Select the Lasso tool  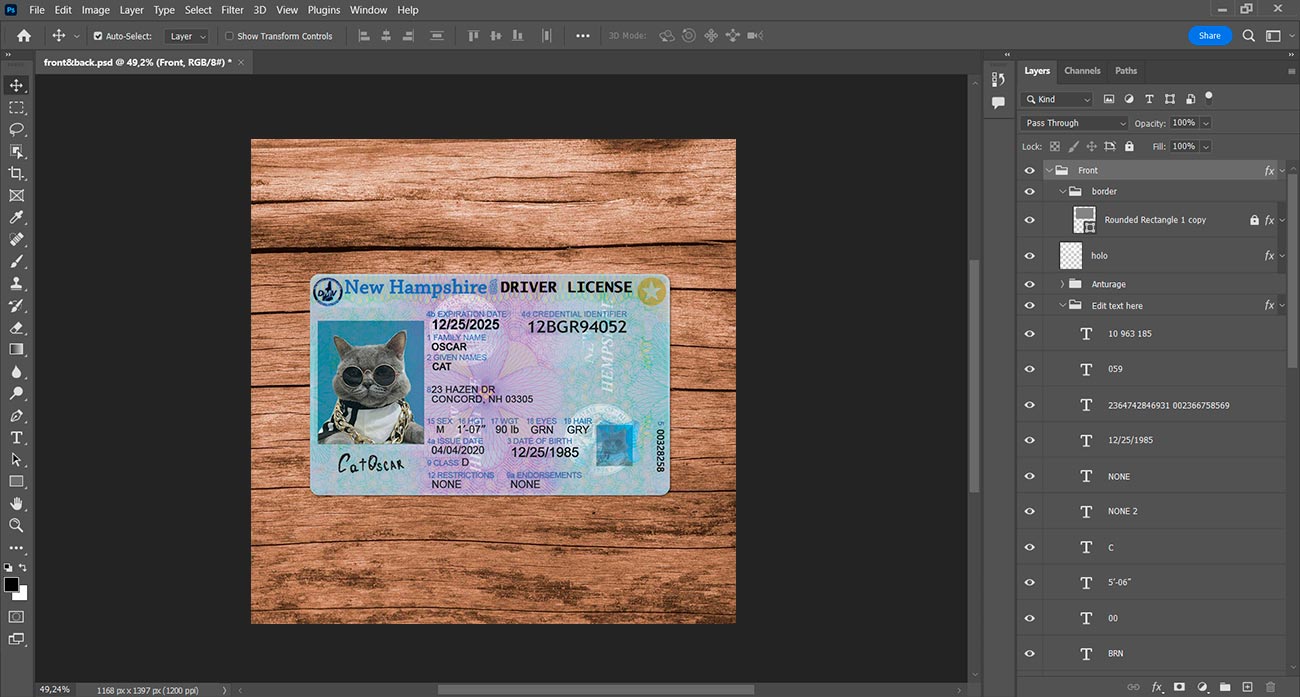click(x=16, y=129)
